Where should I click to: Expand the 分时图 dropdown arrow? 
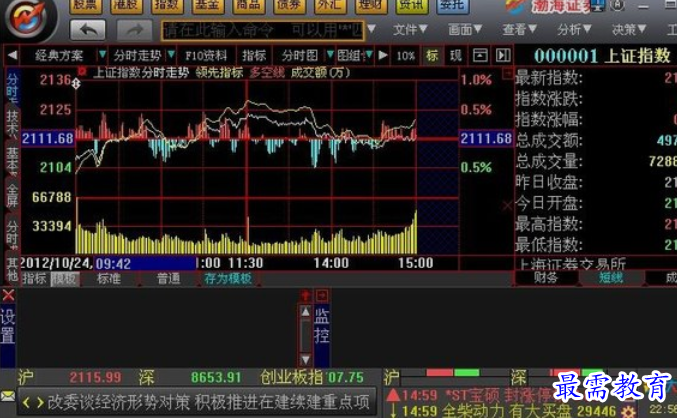[330, 54]
